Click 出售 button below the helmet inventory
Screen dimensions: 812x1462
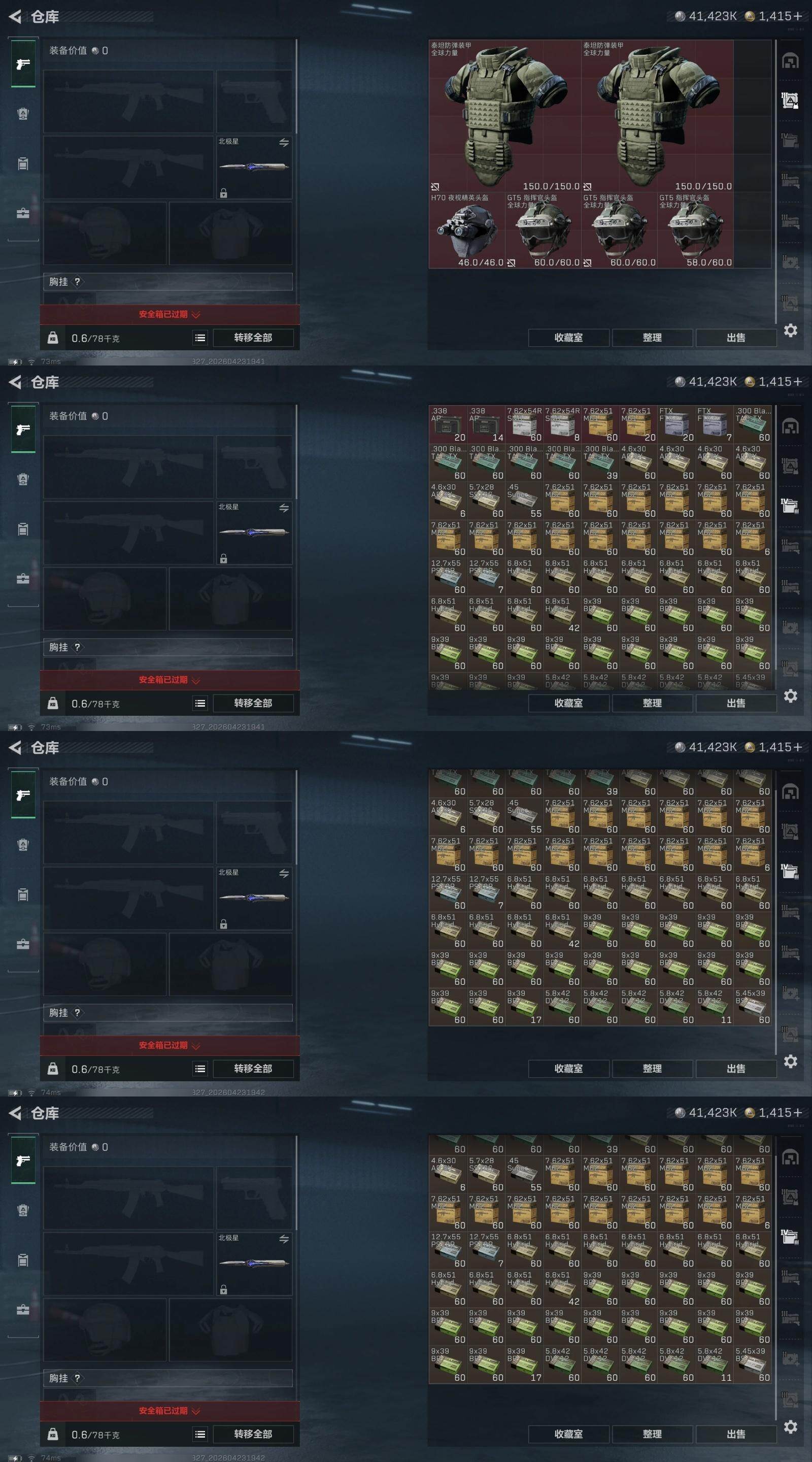736,338
